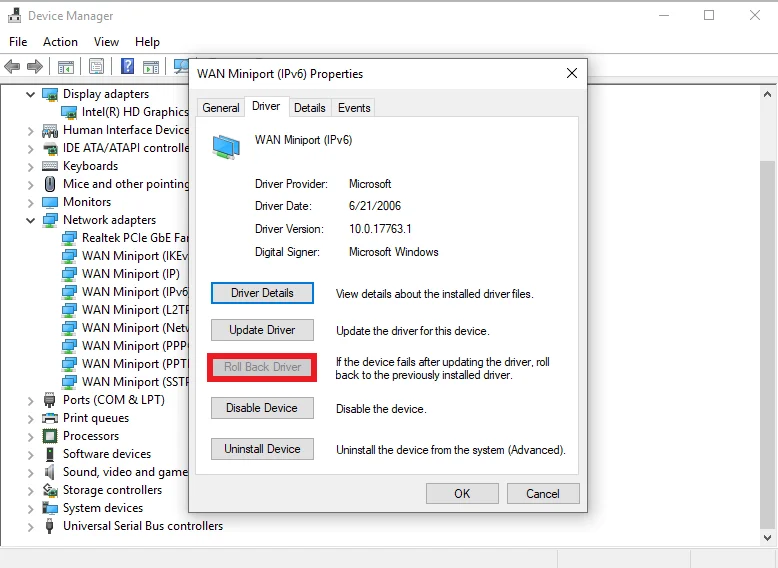Click the Uninstall Device button
The width and height of the screenshot is (778, 568).
click(x=262, y=449)
